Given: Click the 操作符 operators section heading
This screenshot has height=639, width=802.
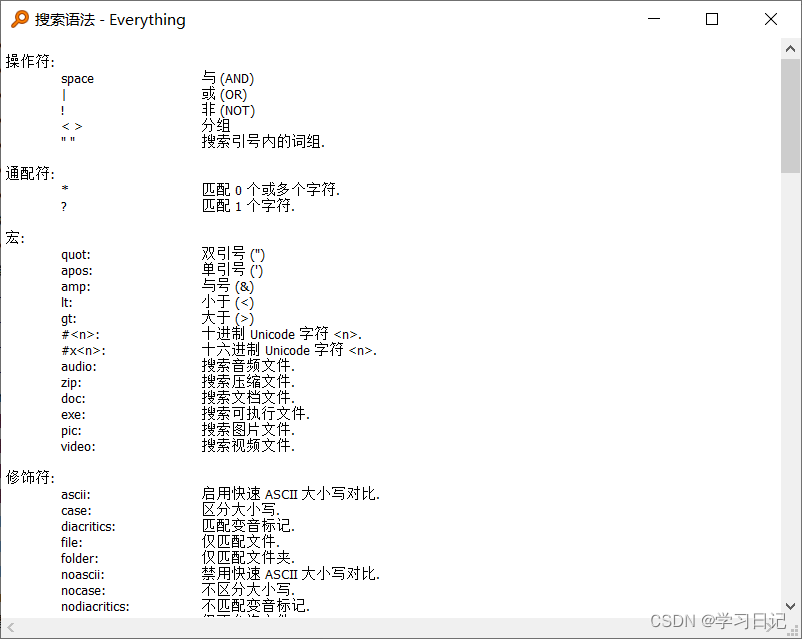Looking at the screenshot, I should [x=29, y=61].
